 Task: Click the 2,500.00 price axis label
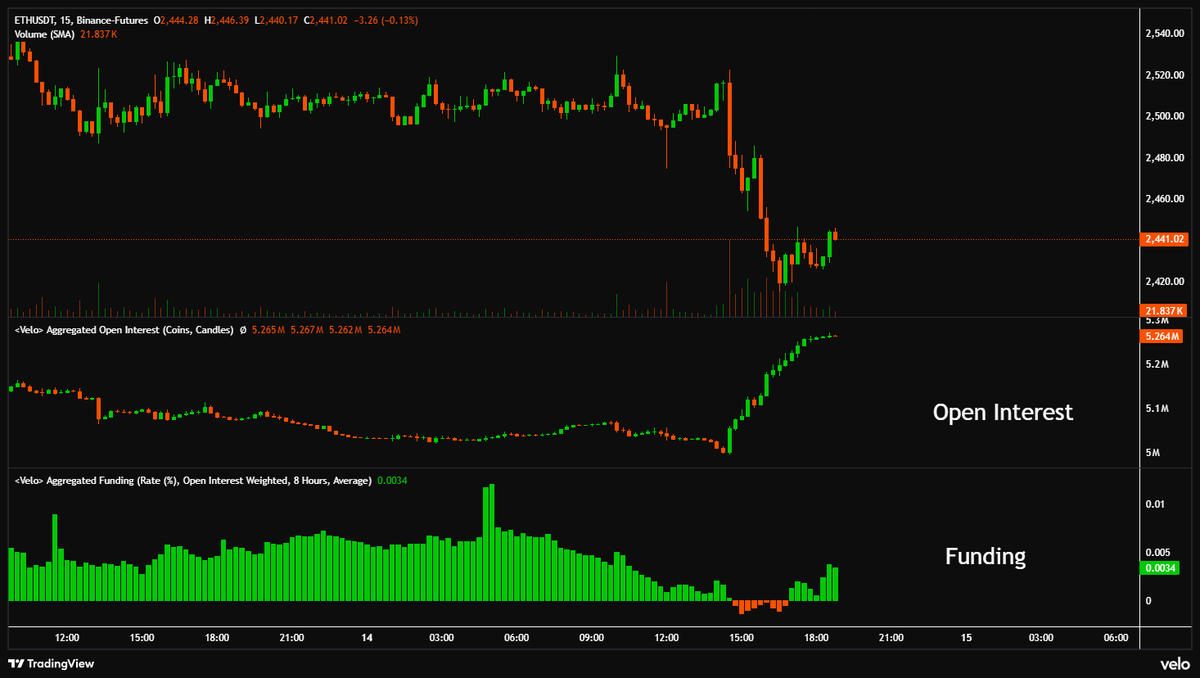click(x=1164, y=117)
